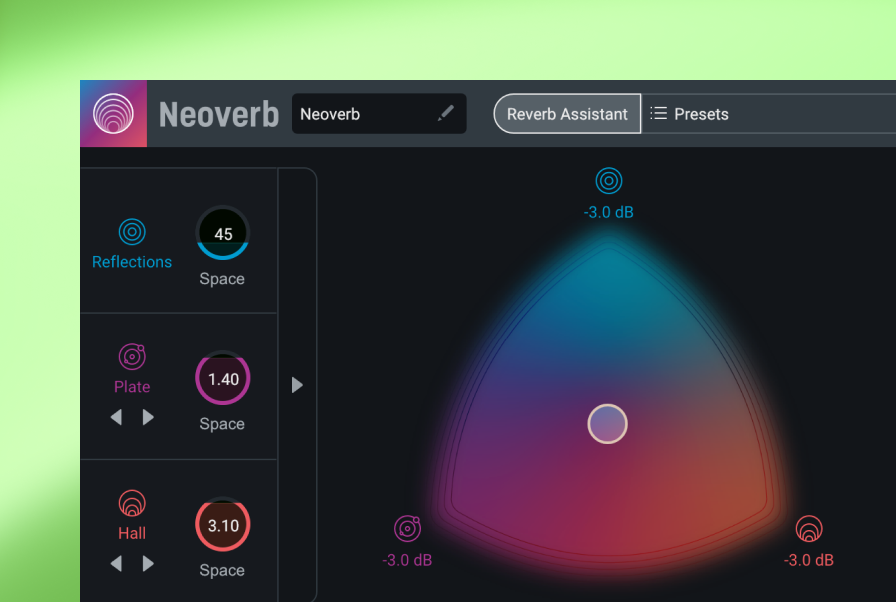Open the Presets menu
The image size is (896, 602).
(689, 114)
